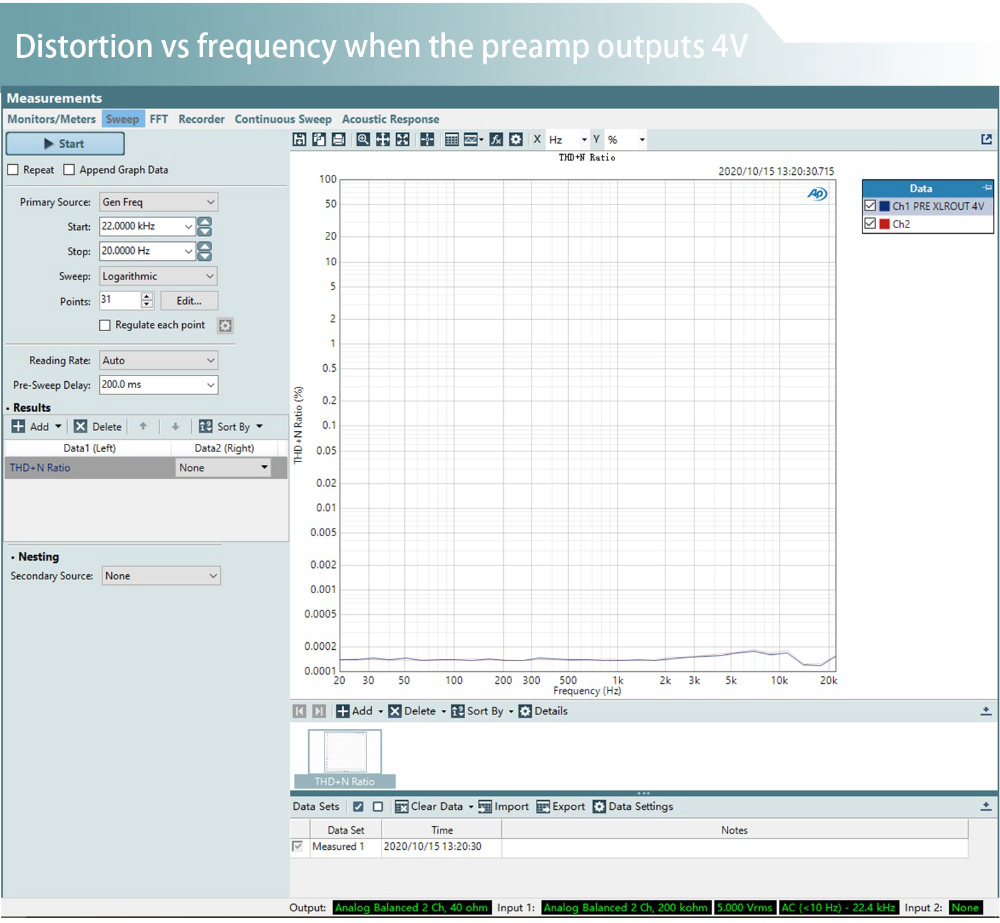Check Append Graph Data option
1000x923 pixels.
(70, 170)
